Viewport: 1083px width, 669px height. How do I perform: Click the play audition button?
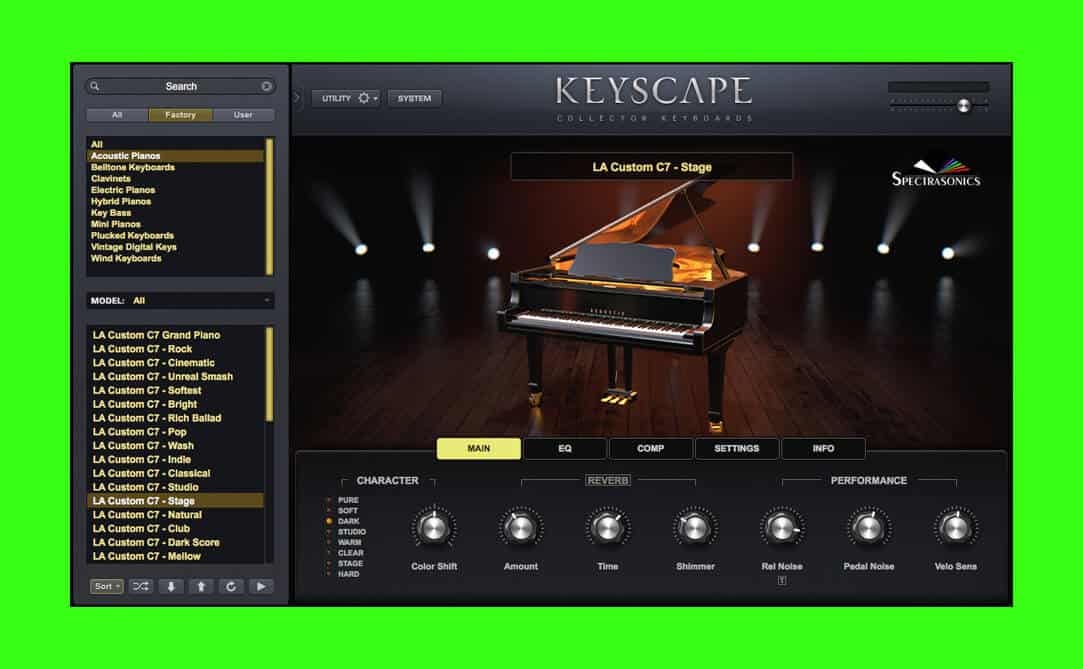click(x=261, y=586)
